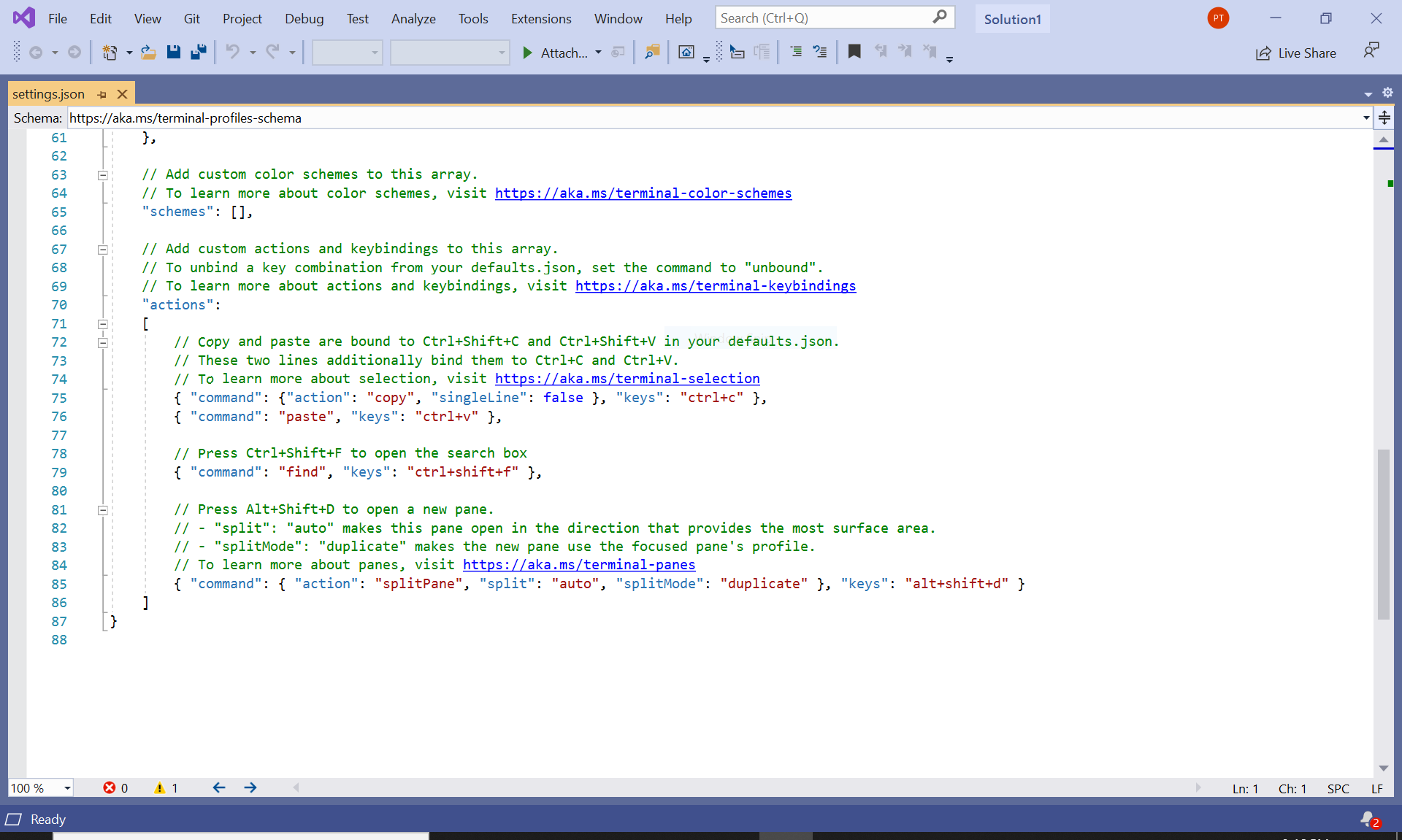Open the Git menu
Viewport: 1402px width, 840px height.
[192, 19]
